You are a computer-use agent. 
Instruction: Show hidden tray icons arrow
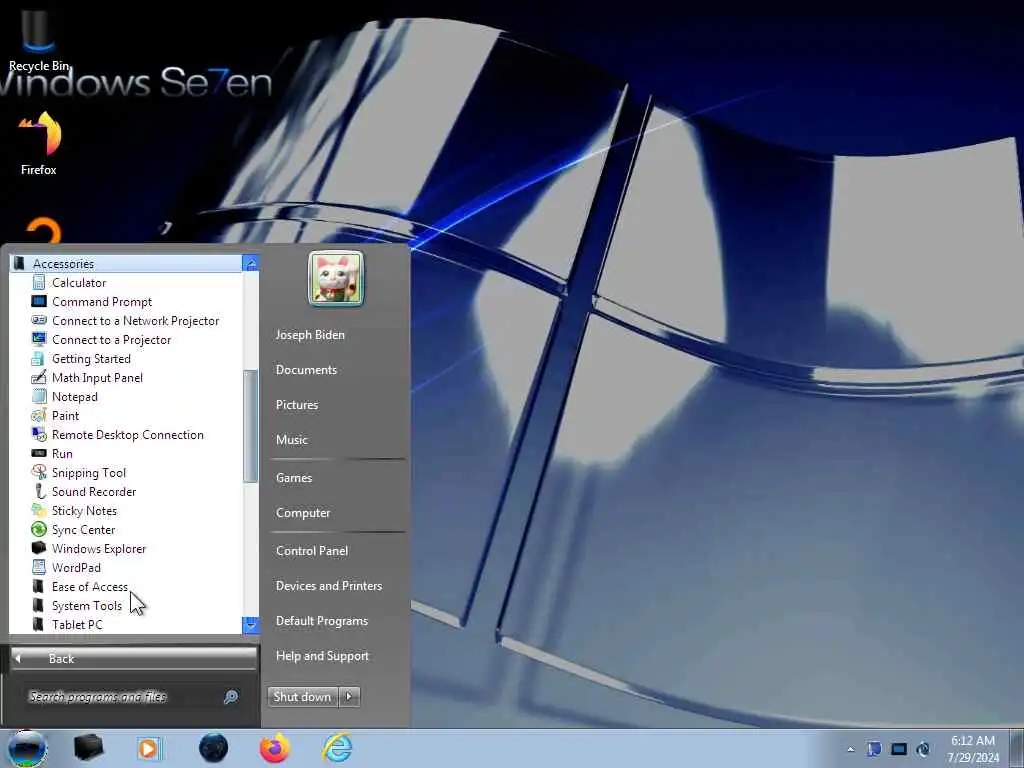[x=850, y=749]
